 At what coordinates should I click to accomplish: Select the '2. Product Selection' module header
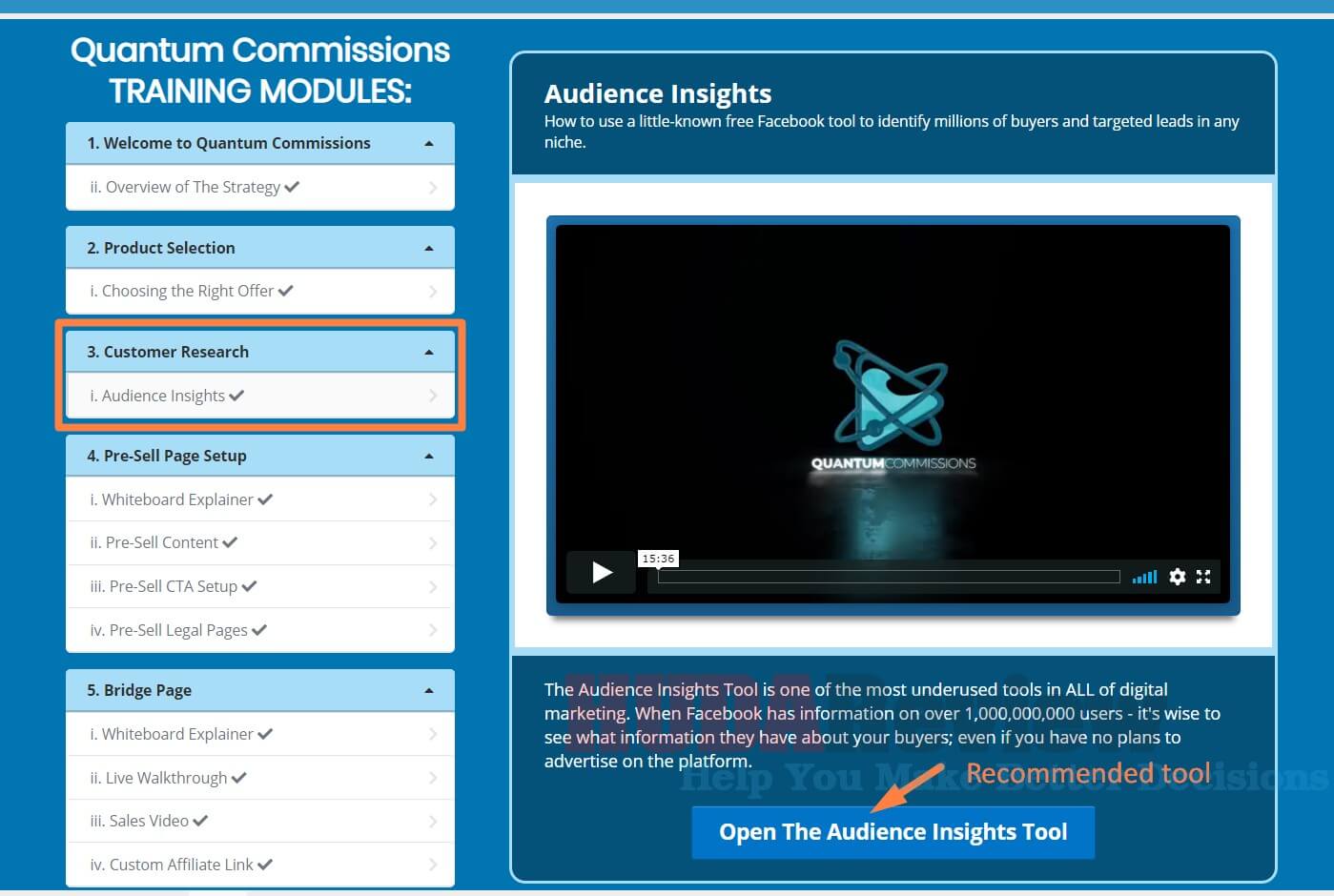tap(260, 248)
